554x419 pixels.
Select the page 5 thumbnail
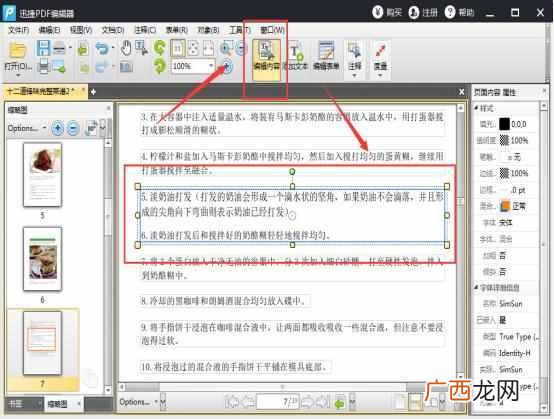(x=42, y=175)
